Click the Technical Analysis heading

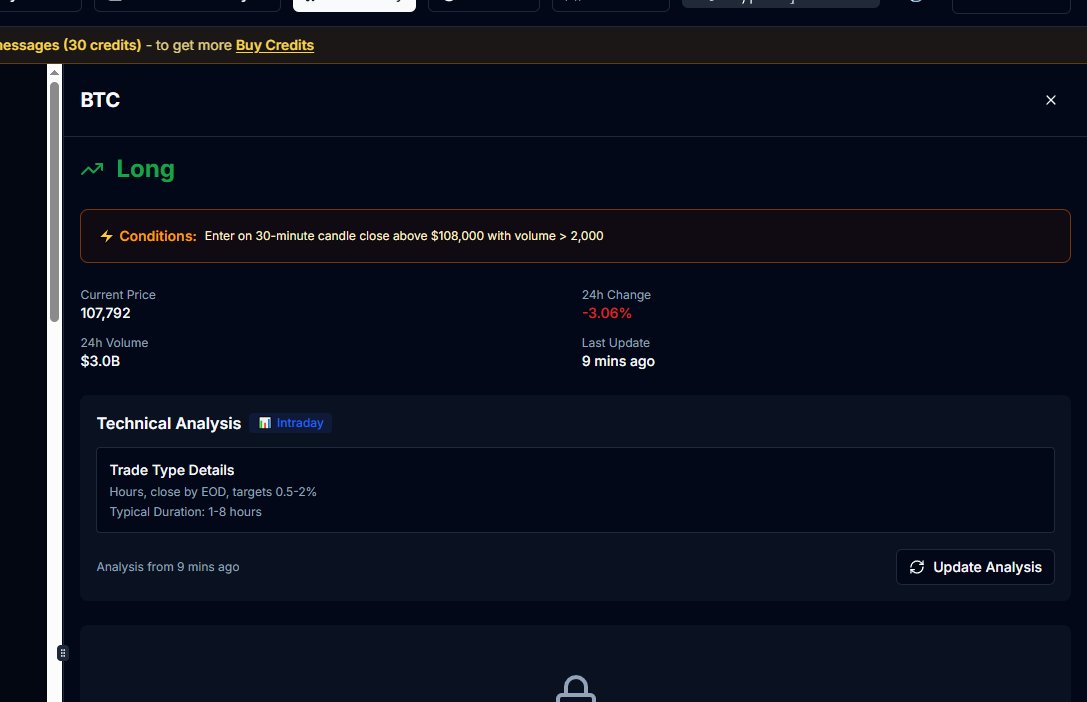[169, 423]
